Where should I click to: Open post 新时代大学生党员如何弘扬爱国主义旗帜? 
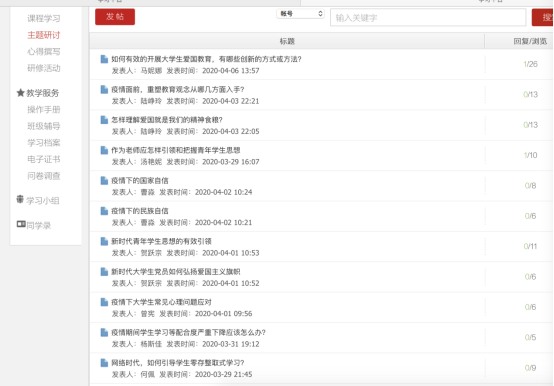(x=176, y=272)
